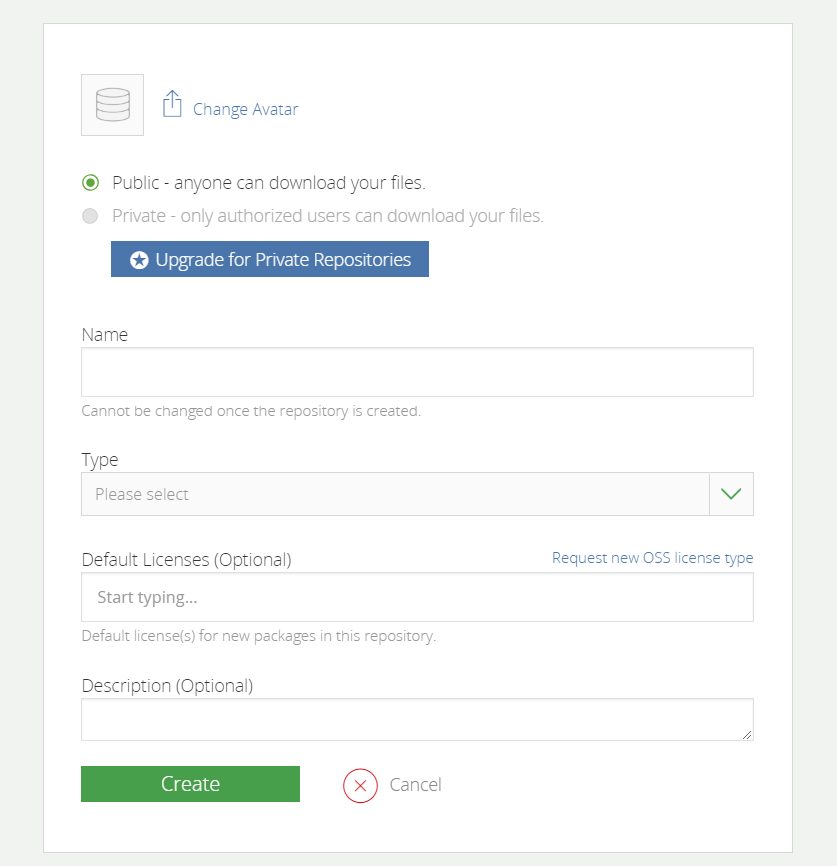Expand Type list with green chevron arrow

pos(731,494)
